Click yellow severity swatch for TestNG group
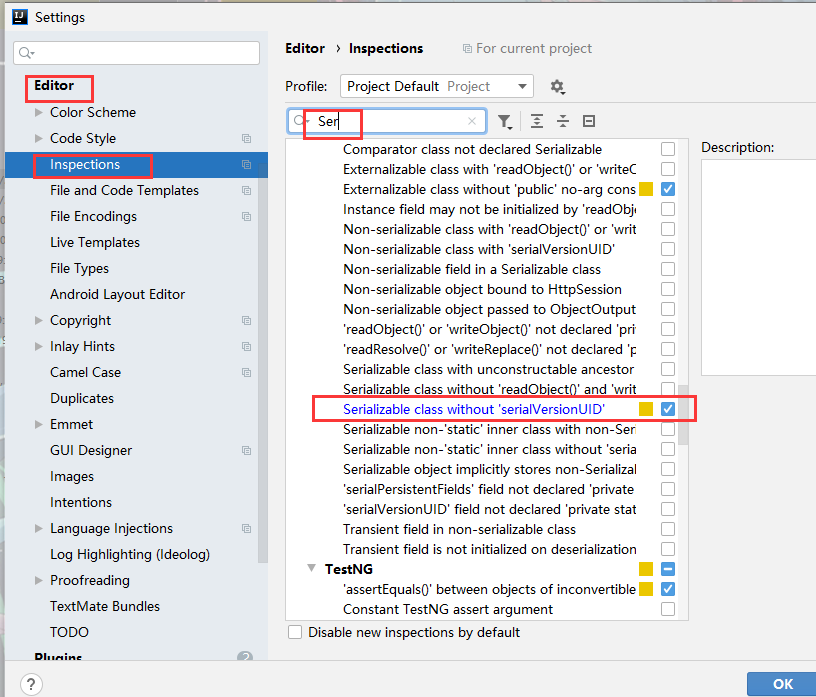 click(646, 569)
